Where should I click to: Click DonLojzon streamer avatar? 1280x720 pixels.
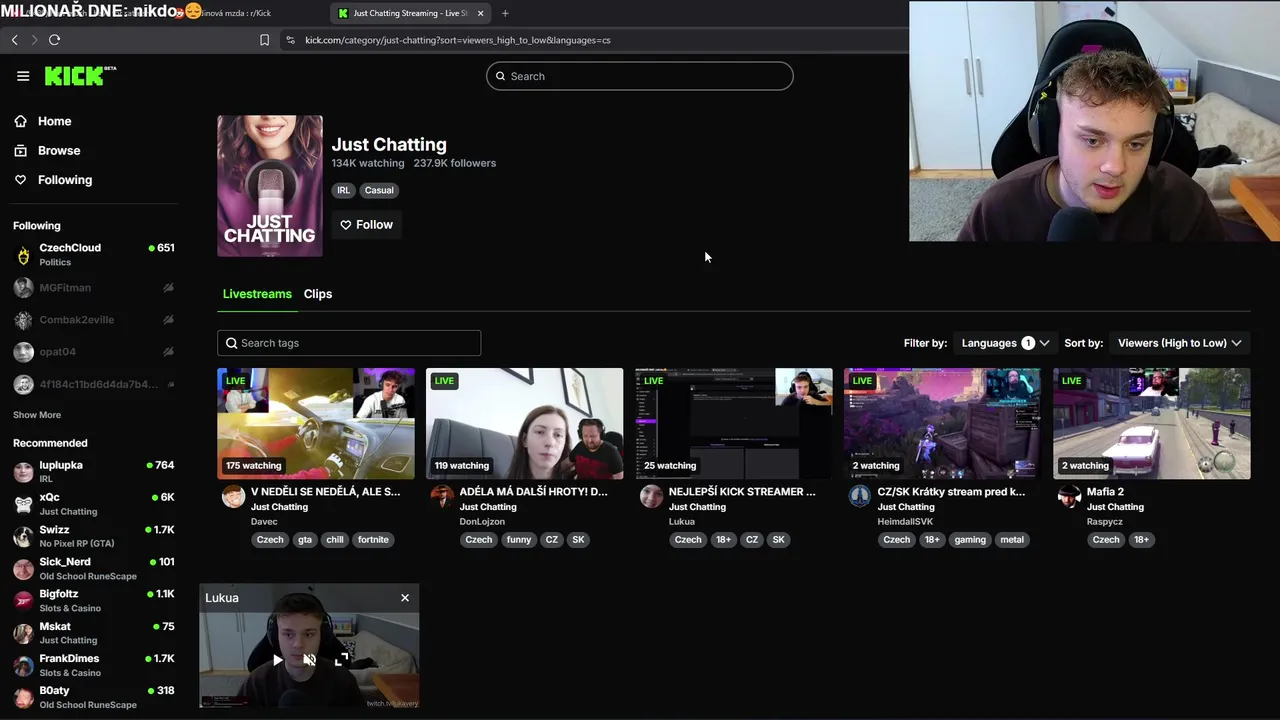(x=442, y=496)
